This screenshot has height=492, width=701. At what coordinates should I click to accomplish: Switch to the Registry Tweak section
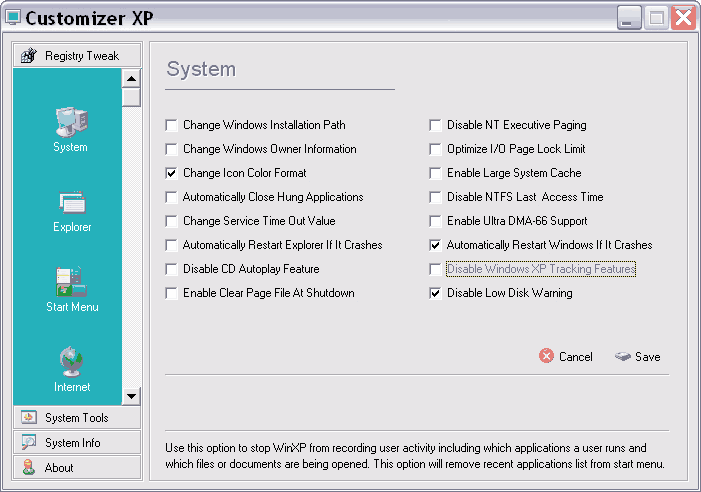(x=77, y=55)
